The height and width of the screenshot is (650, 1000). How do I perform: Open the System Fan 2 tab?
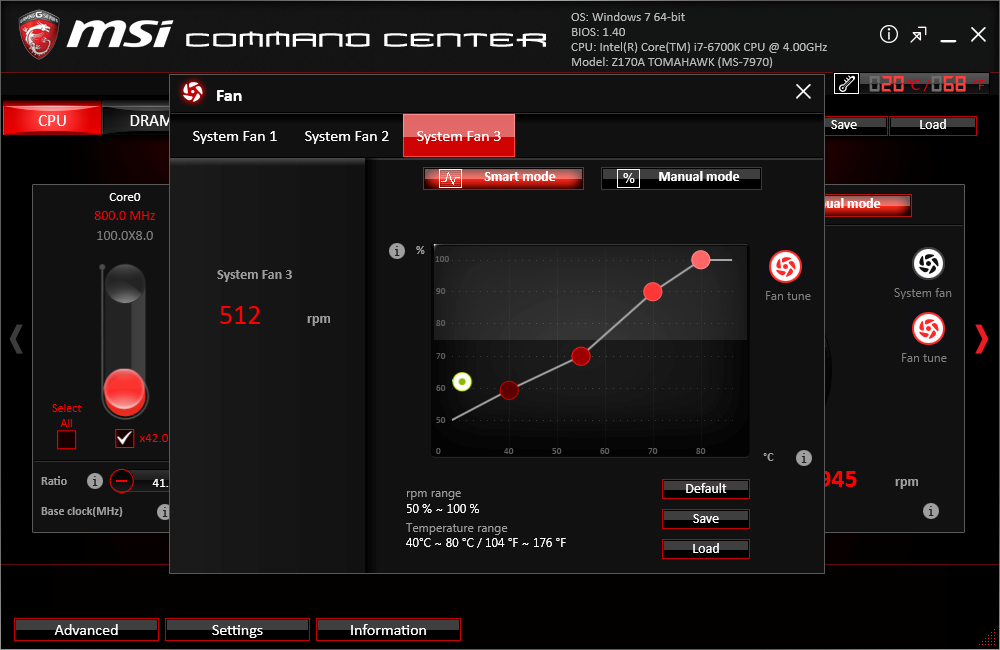346,136
